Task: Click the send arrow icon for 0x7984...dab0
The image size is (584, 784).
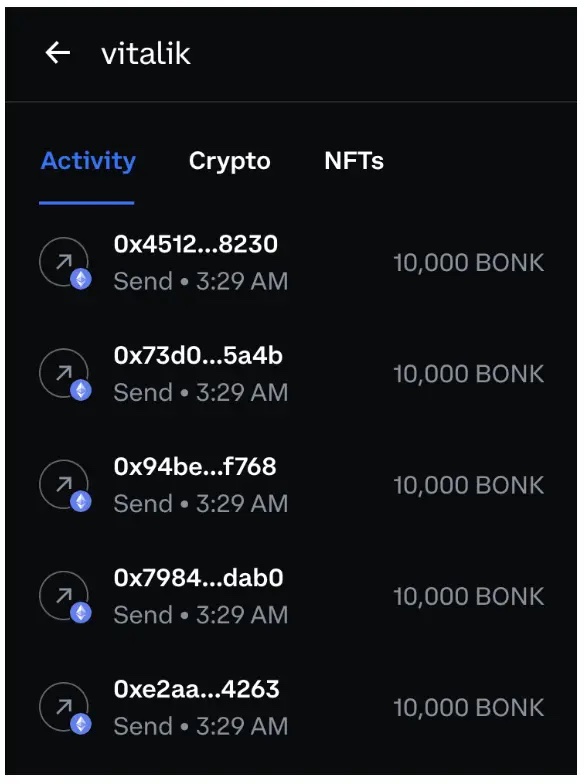Action: (64, 596)
